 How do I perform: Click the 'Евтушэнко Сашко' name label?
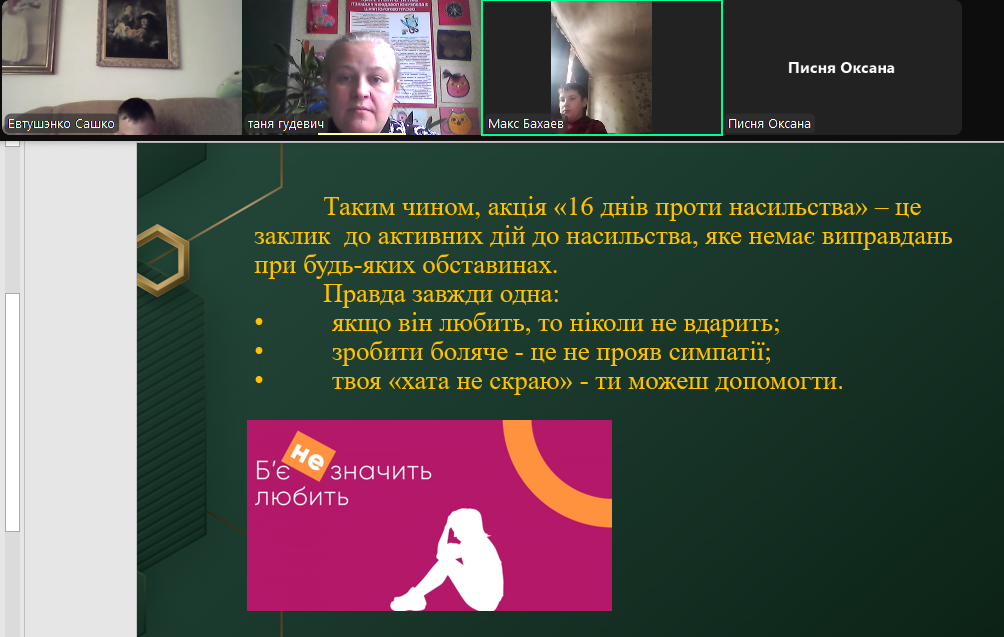coord(61,124)
